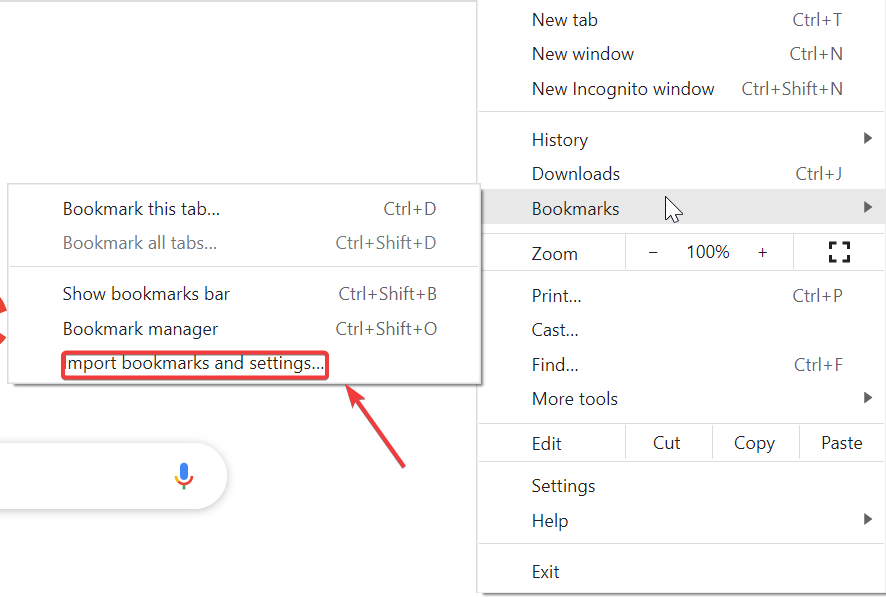Image resolution: width=886 pixels, height=597 pixels.
Task: Click the fullscreen zoom icon
Action: 839,253
